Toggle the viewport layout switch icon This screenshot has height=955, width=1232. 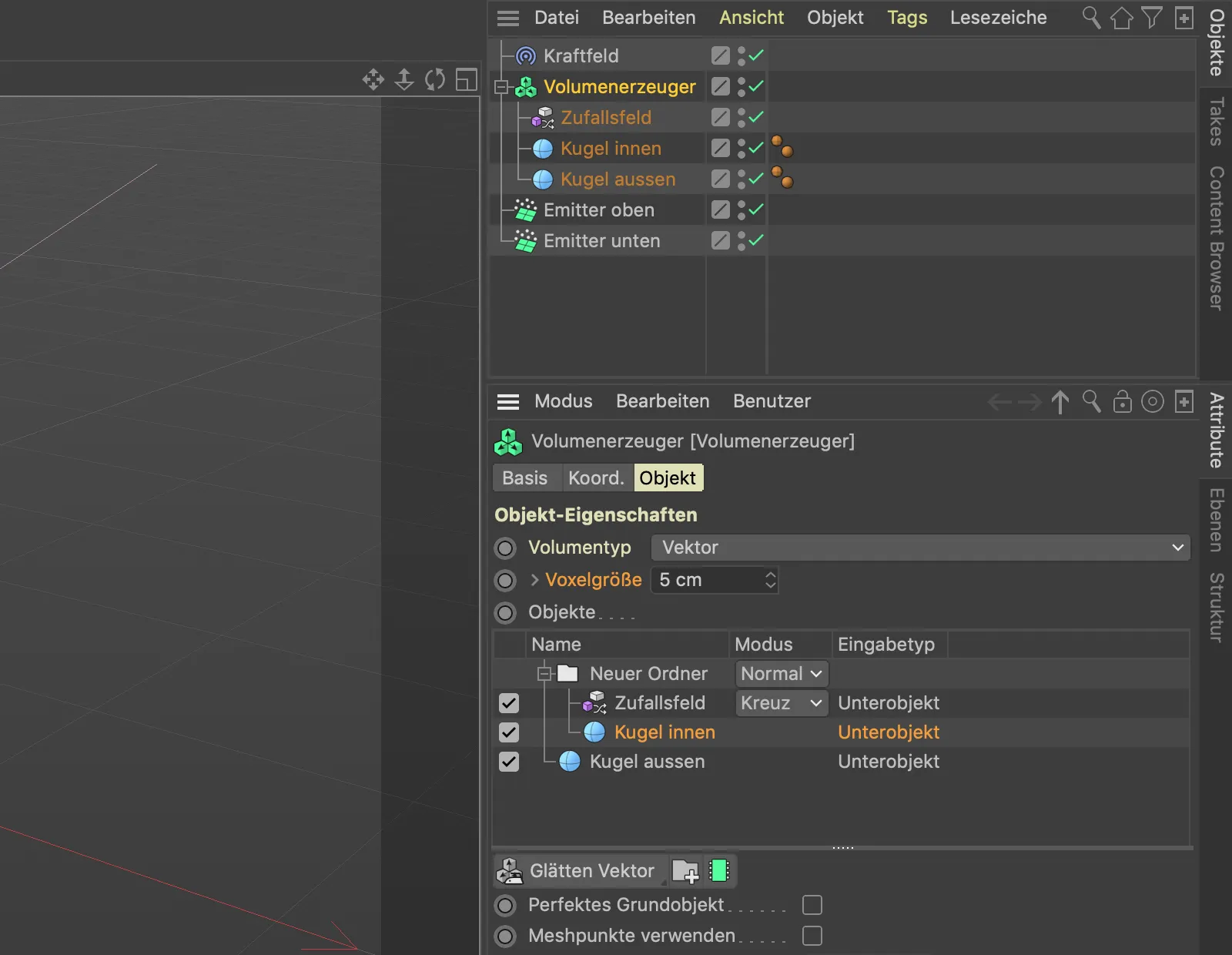(467, 79)
